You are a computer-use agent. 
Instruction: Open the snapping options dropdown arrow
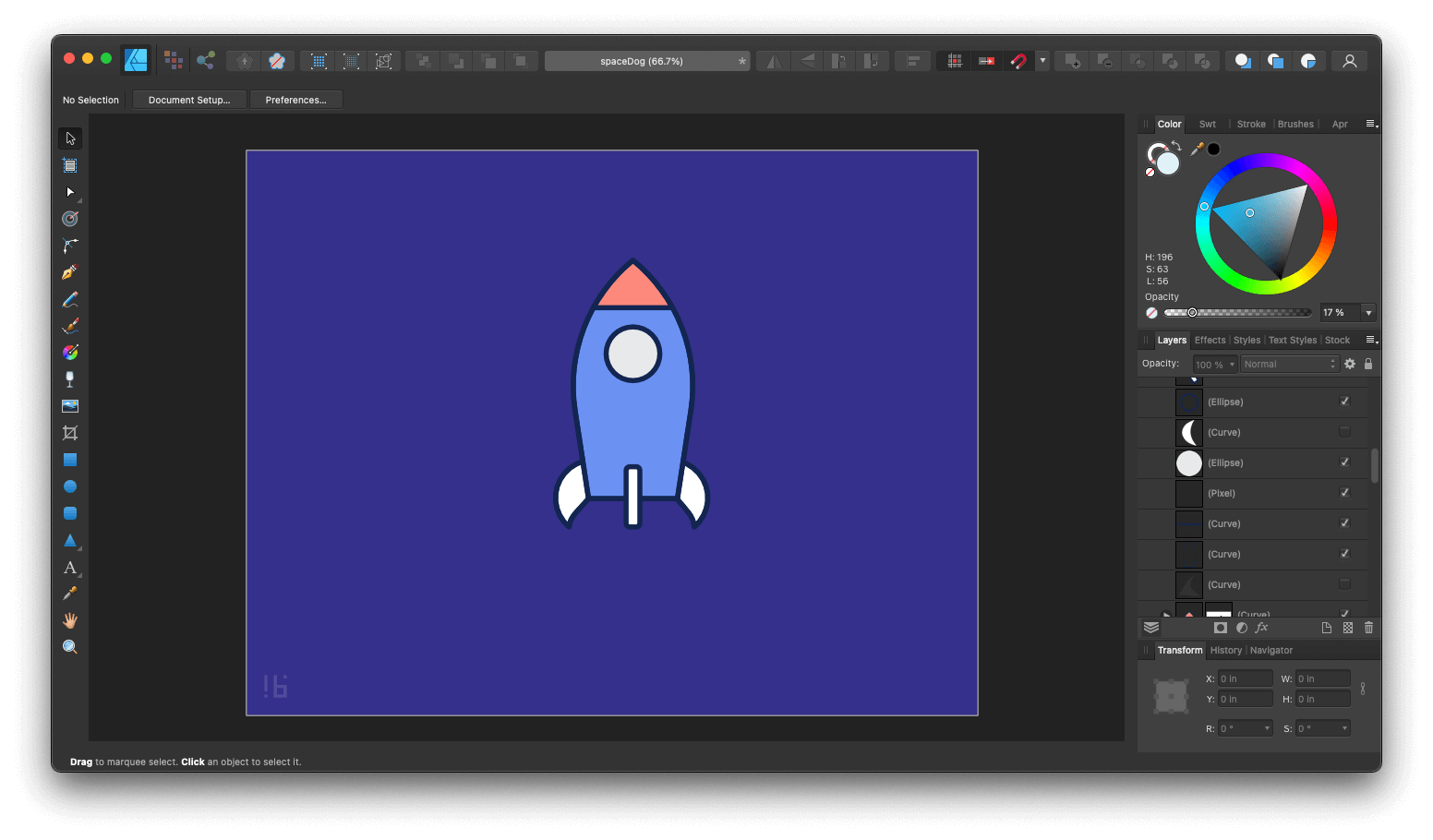pyautogui.click(x=1042, y=60)
